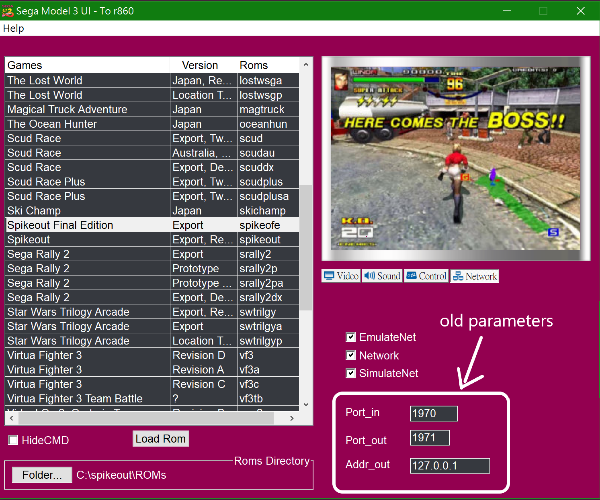Click the Folder... button
600x500 pixels.
42,475
